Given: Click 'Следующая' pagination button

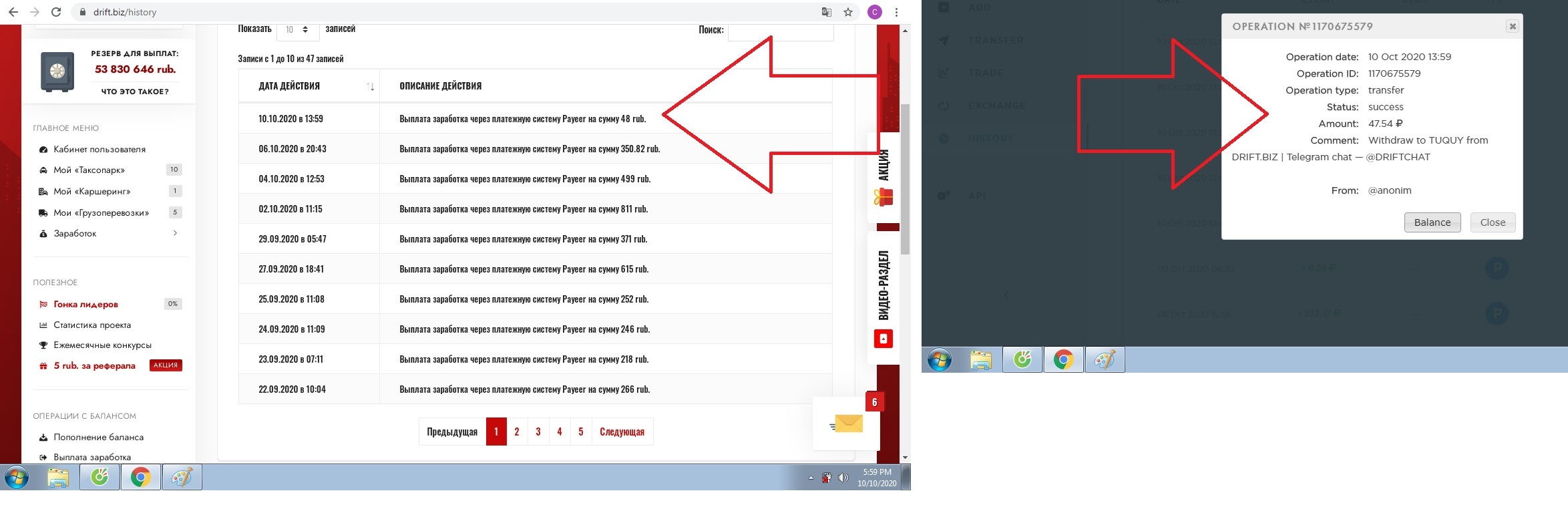Looking at the screenshot, I should coord(622,432).
